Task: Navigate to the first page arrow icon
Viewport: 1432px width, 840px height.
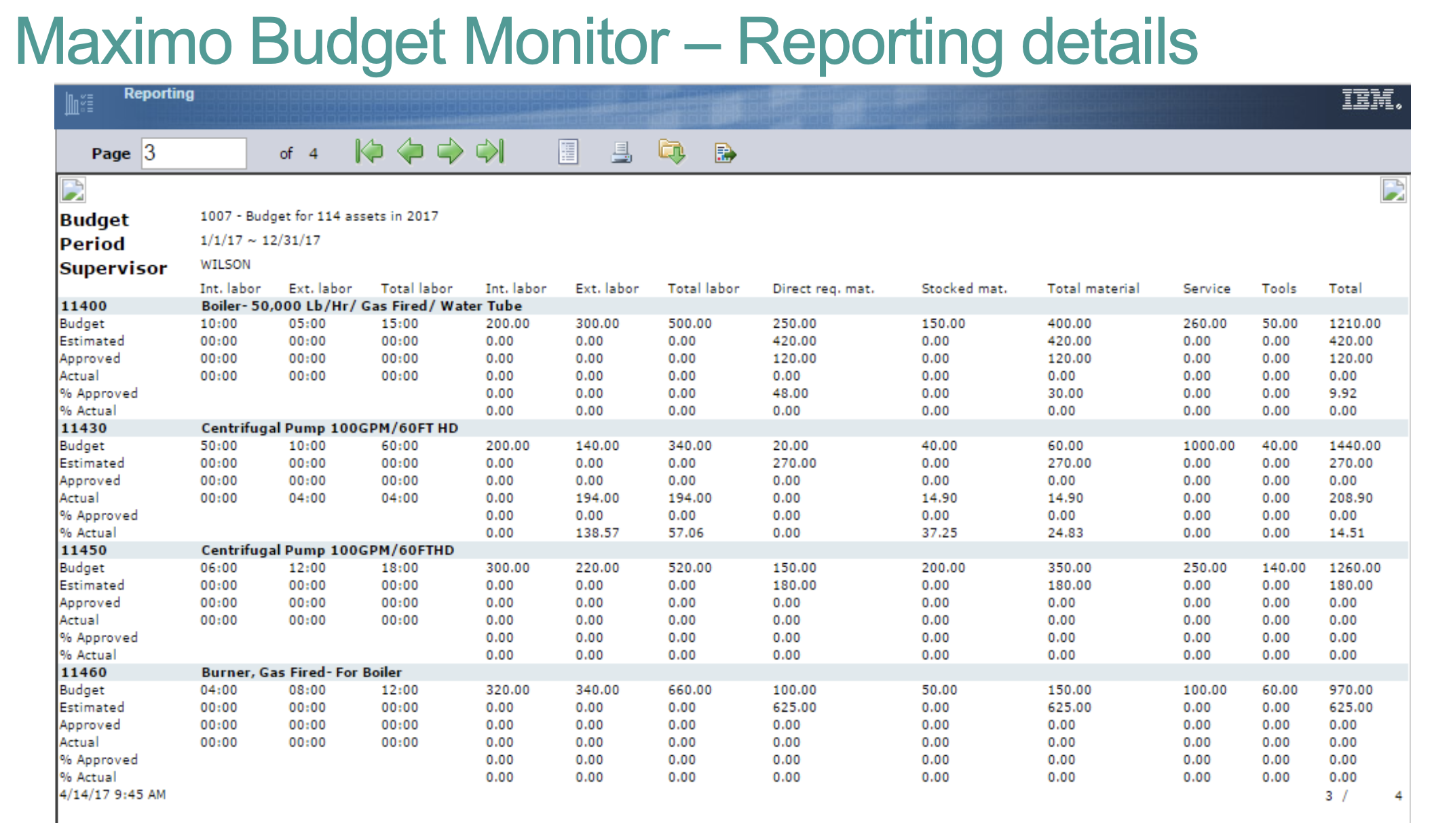Action: (370, 152)
